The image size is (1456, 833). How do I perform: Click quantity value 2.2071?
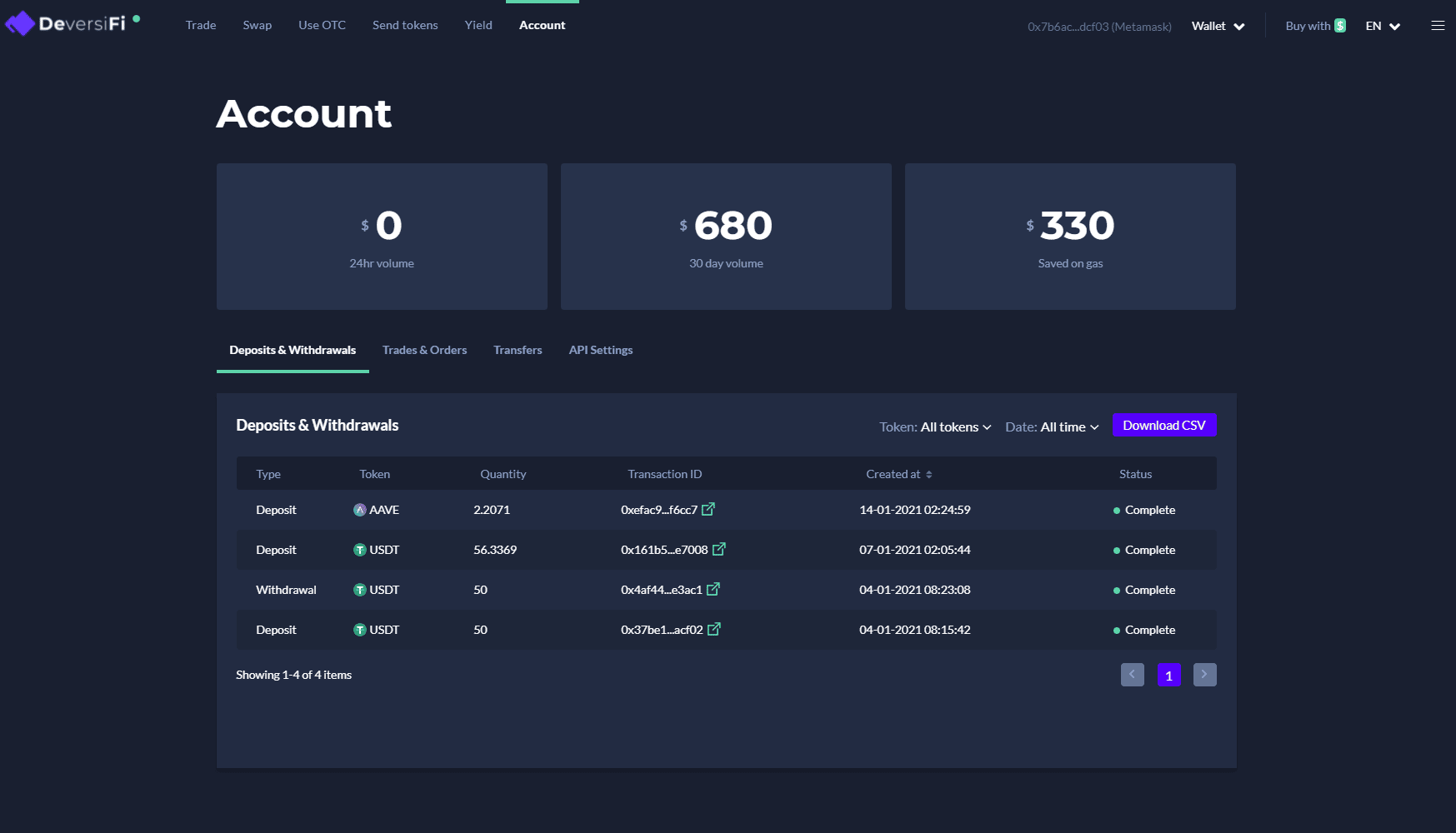tap(492, 510)
